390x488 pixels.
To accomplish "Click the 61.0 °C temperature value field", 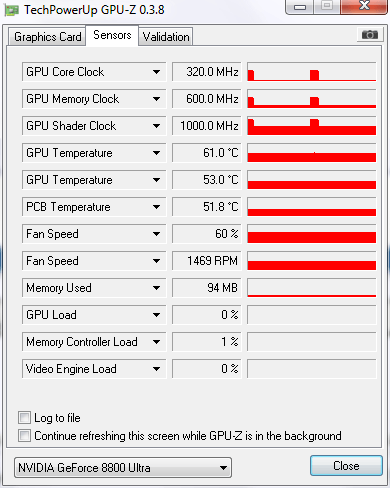I will pos(207,153).
